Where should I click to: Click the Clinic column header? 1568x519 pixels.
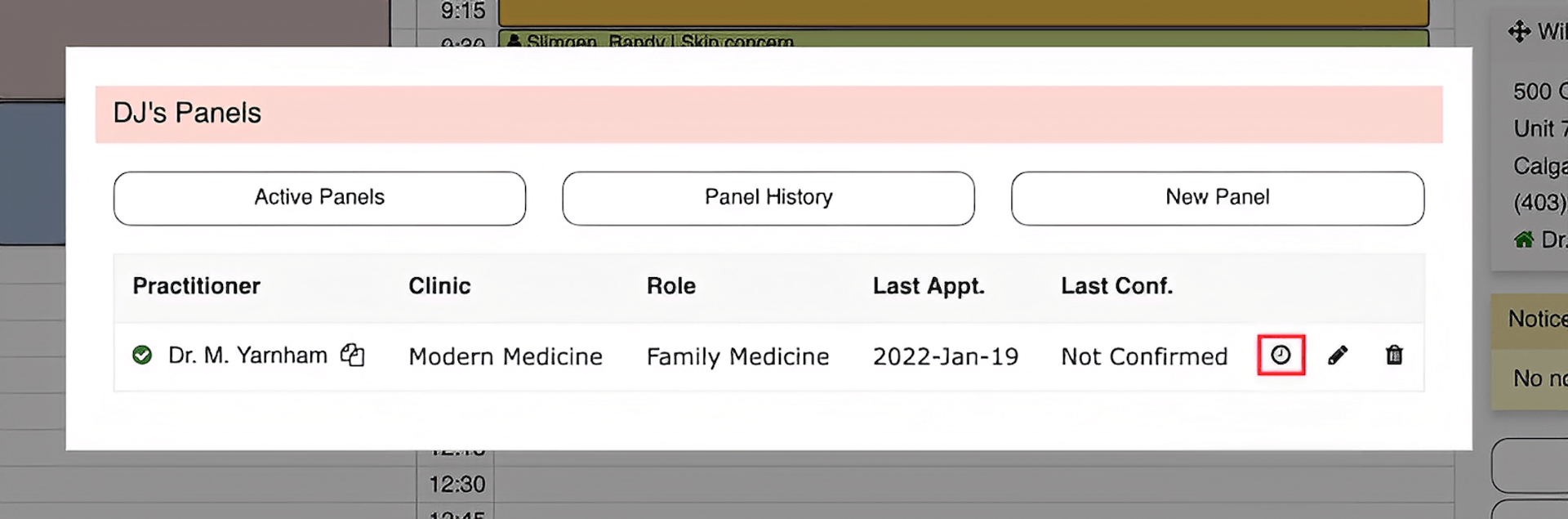(x=439, y=286)
